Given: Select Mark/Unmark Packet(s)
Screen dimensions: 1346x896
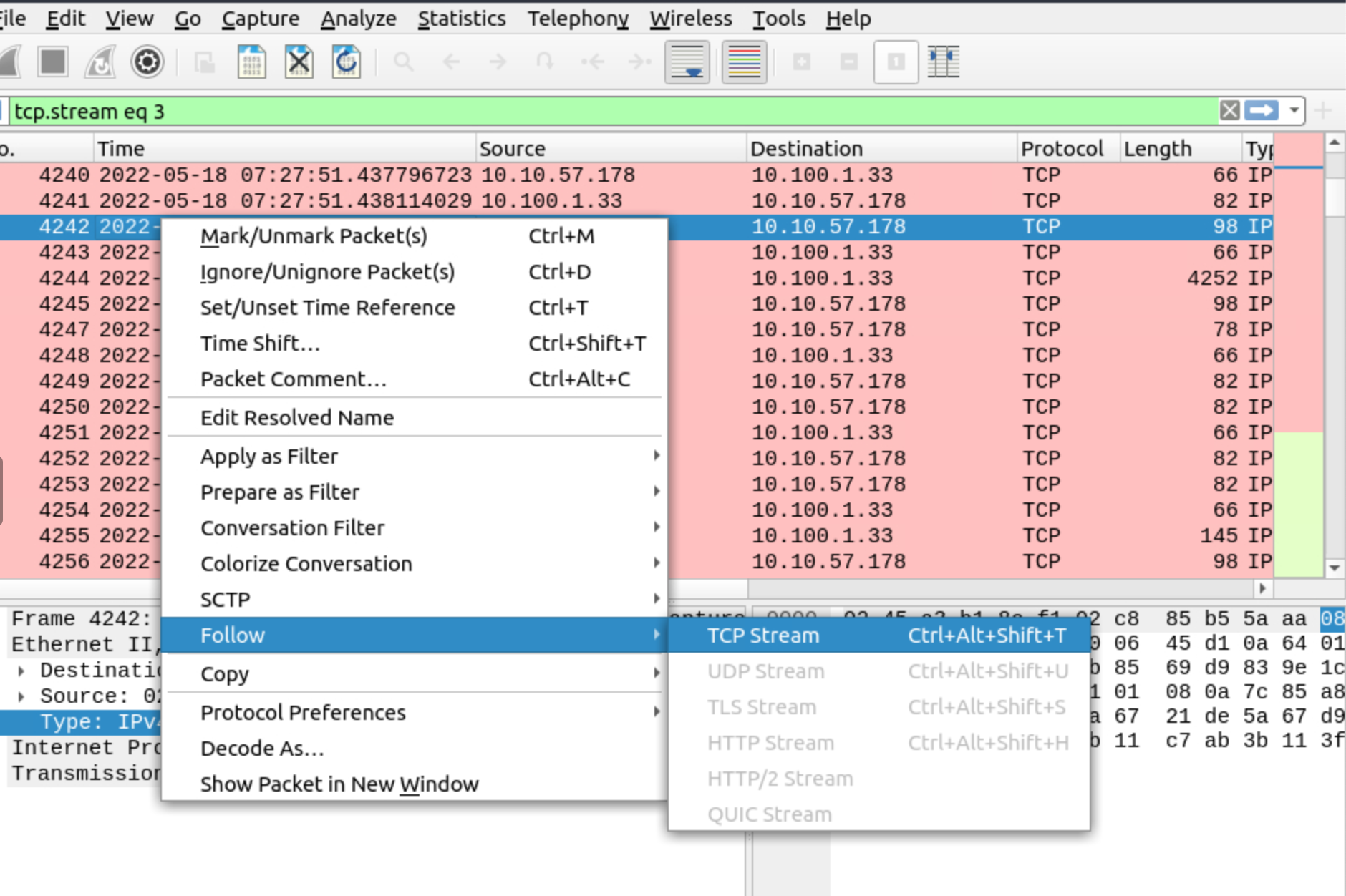Looking at the screenshot, I should point(415,236).
